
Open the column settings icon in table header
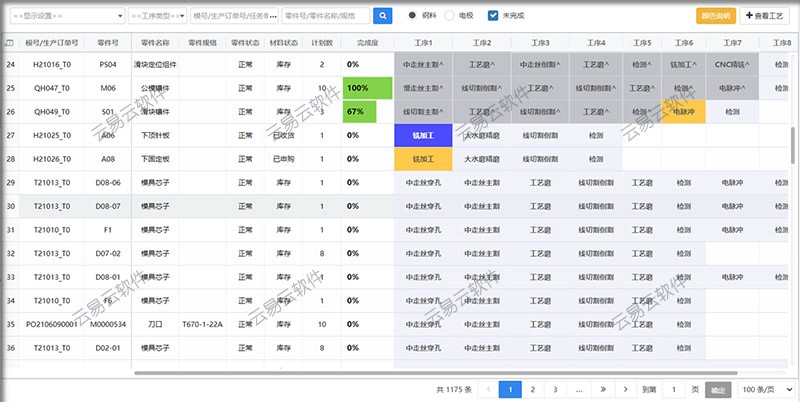(x=9, y=43)
